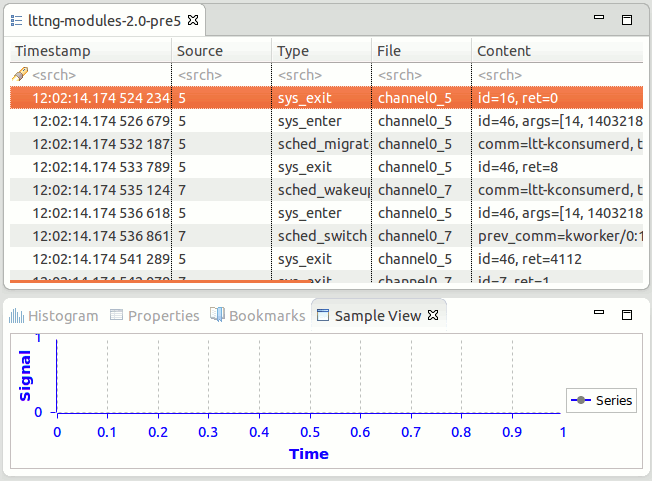Maximize the Sample View panel
This screenshot has height=481, width=652.
coord(627,315)
